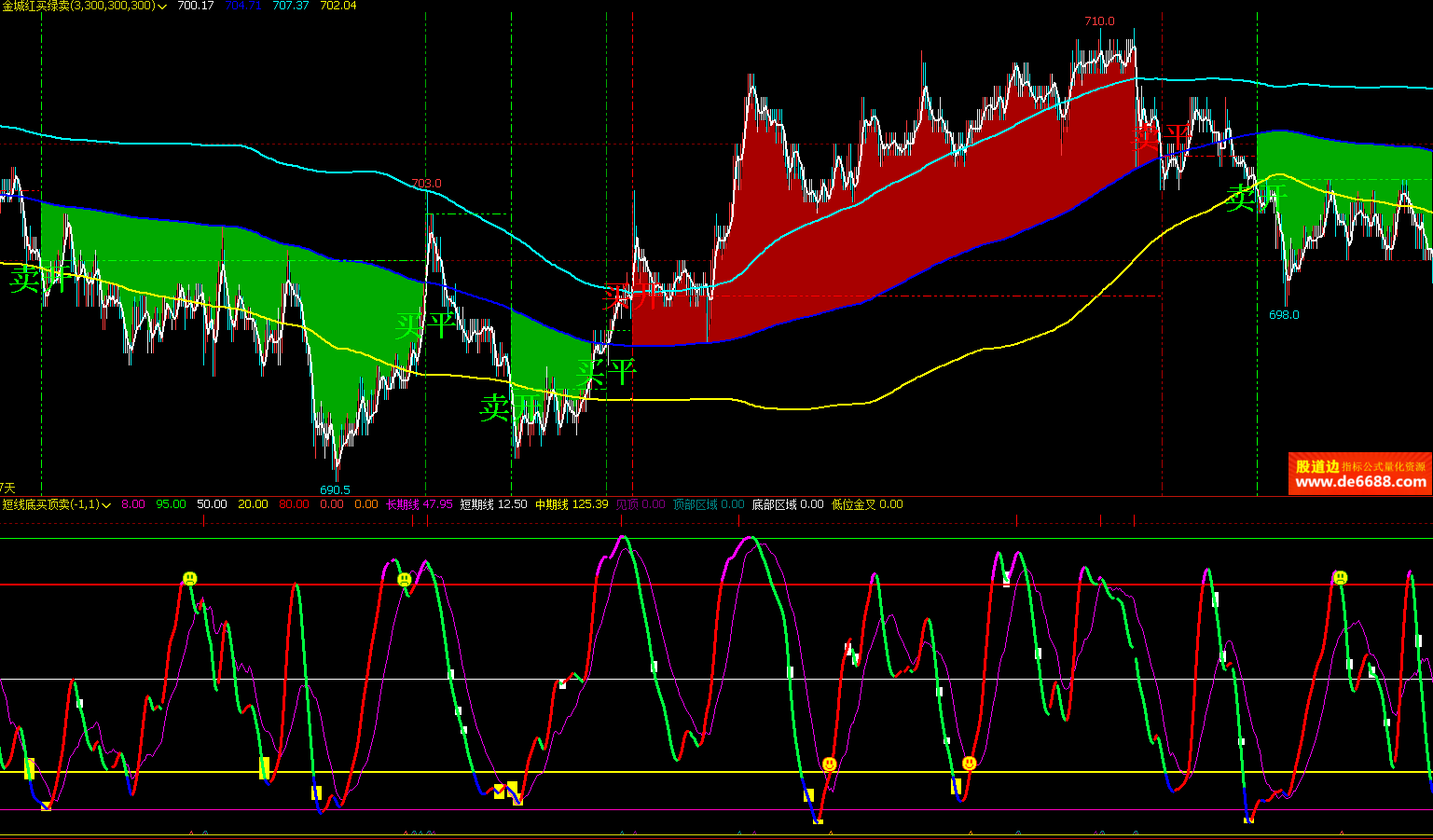Expand the 金城红买绿卖 indicator dropdown arrow

pyautogui.click(x=163, y=7)
